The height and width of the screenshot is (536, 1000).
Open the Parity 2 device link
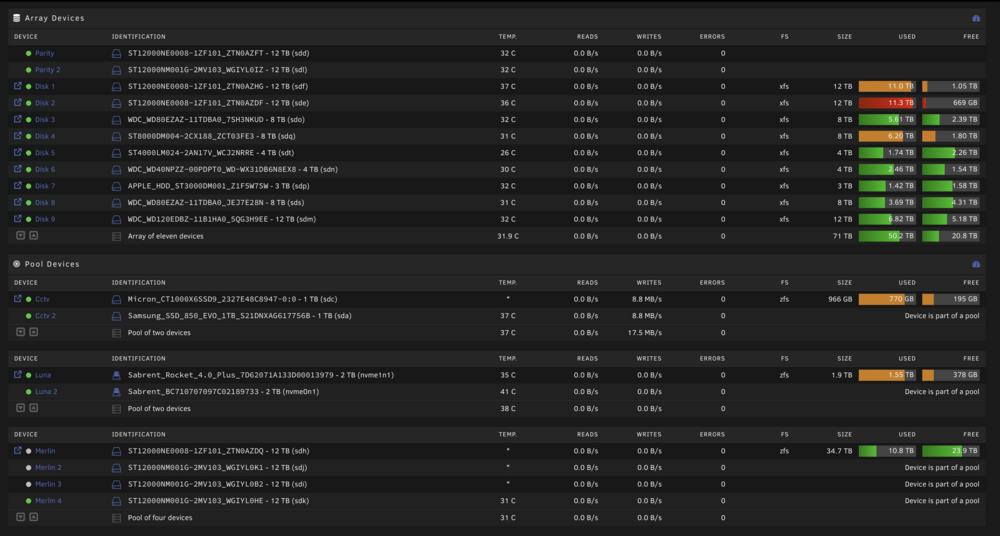pos(48,70)
